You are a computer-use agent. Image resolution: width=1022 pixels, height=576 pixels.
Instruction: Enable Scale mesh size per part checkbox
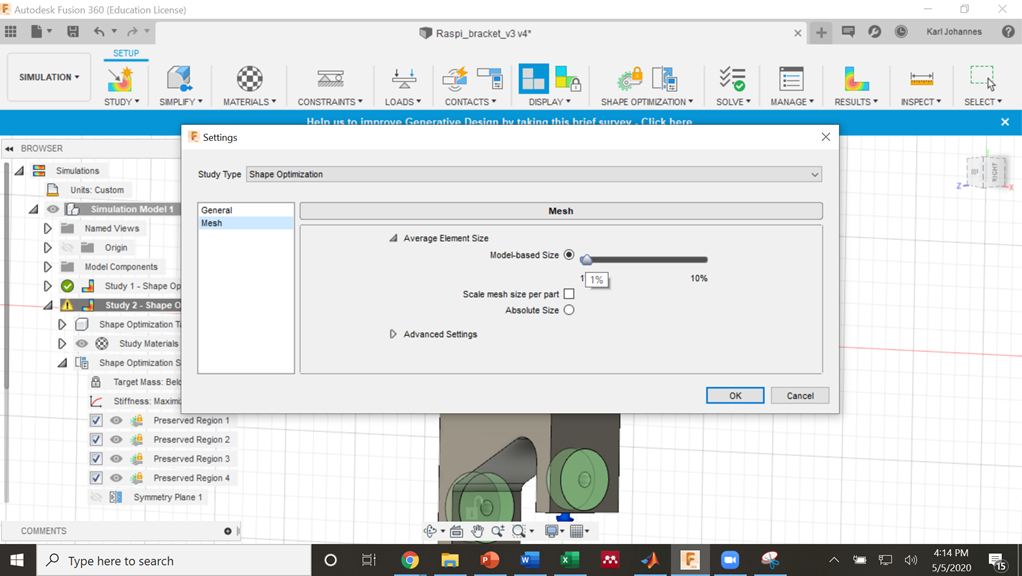[569, 294]
